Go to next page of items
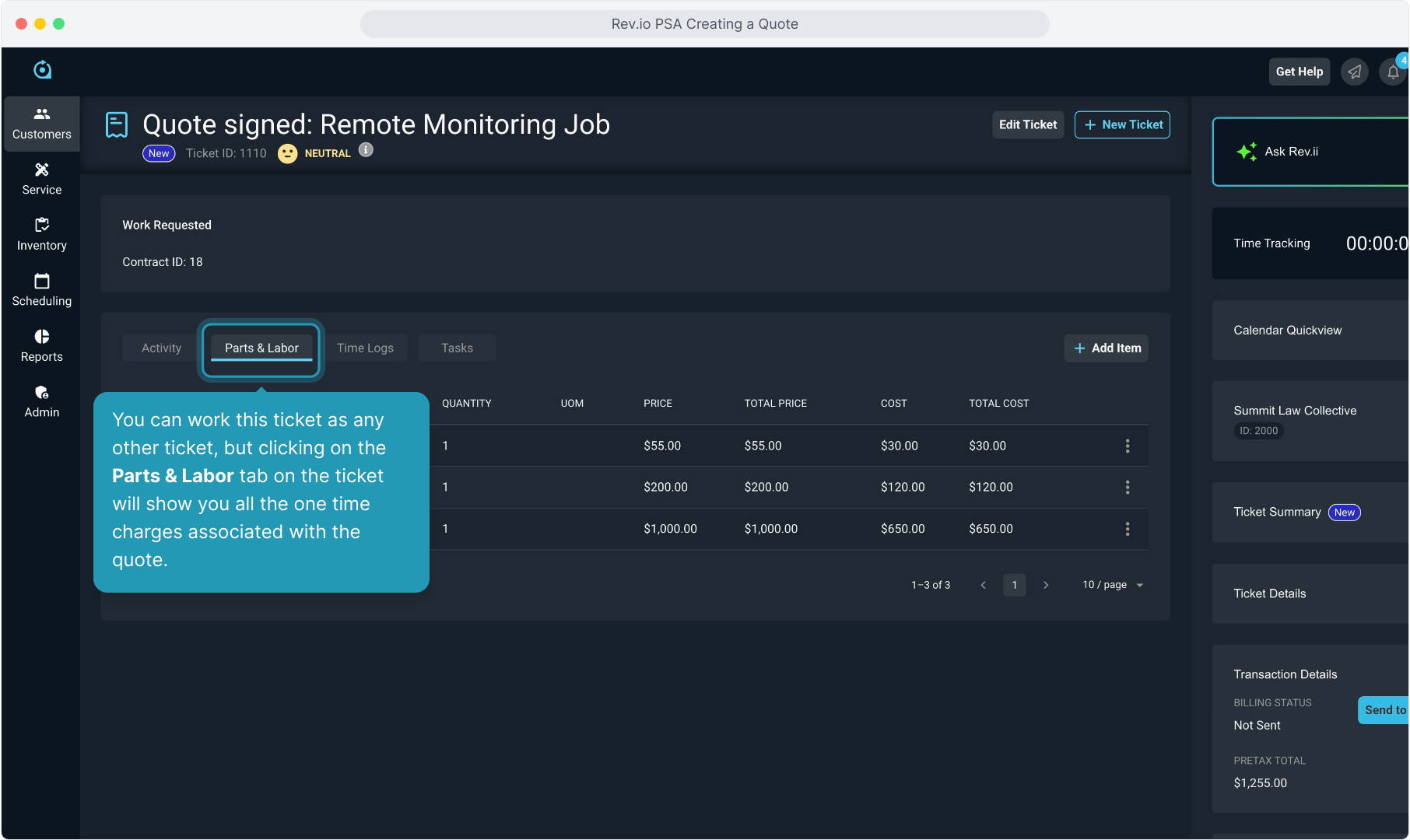This screenshot has width=1410, height=840. (1046, 585)
